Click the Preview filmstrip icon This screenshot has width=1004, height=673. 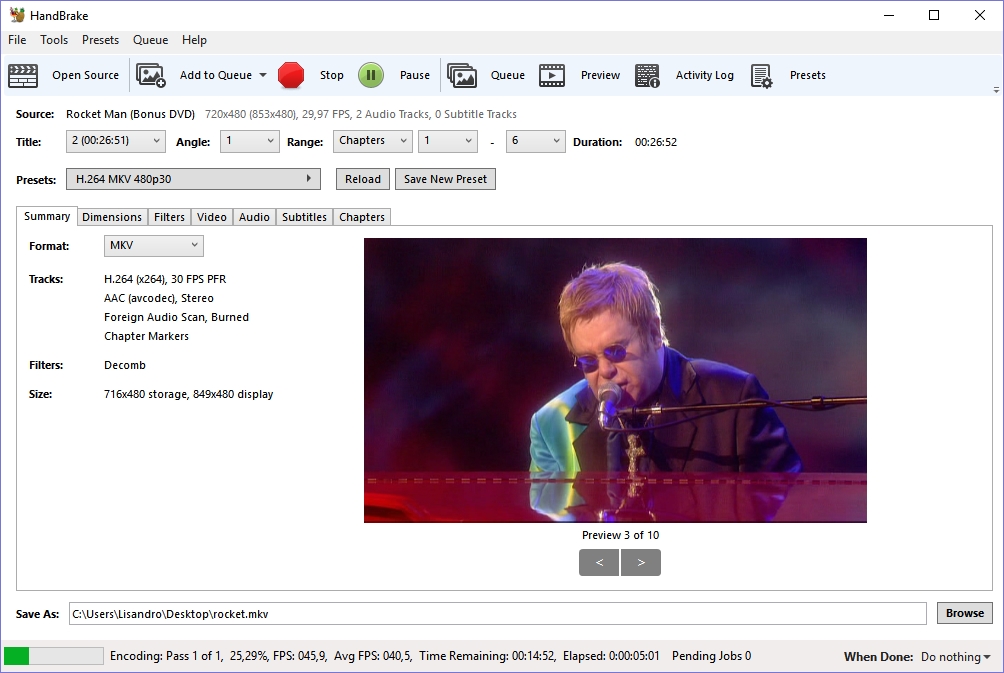[552, 76]
